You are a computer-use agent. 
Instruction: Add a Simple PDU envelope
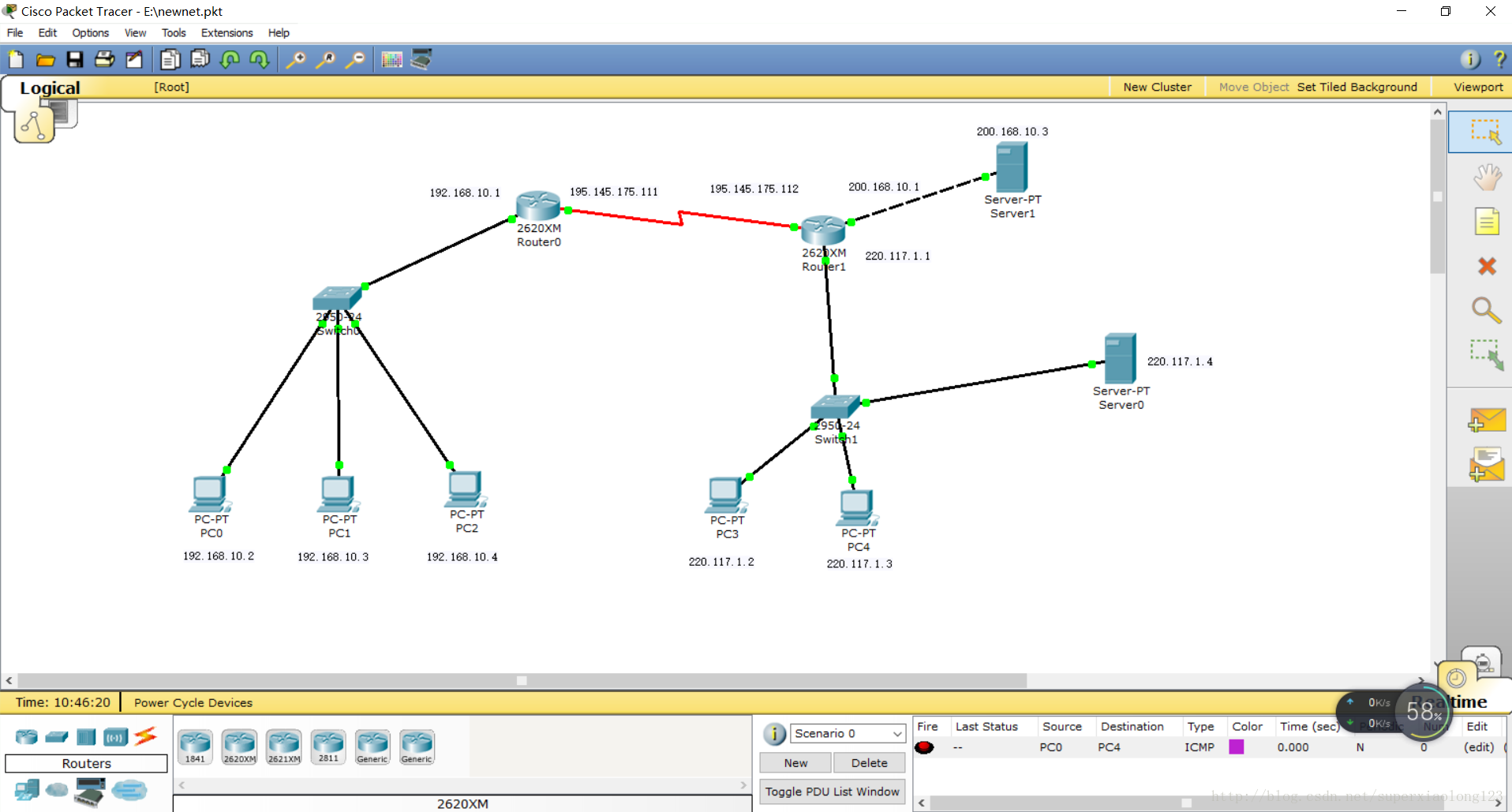point(1487,420)
